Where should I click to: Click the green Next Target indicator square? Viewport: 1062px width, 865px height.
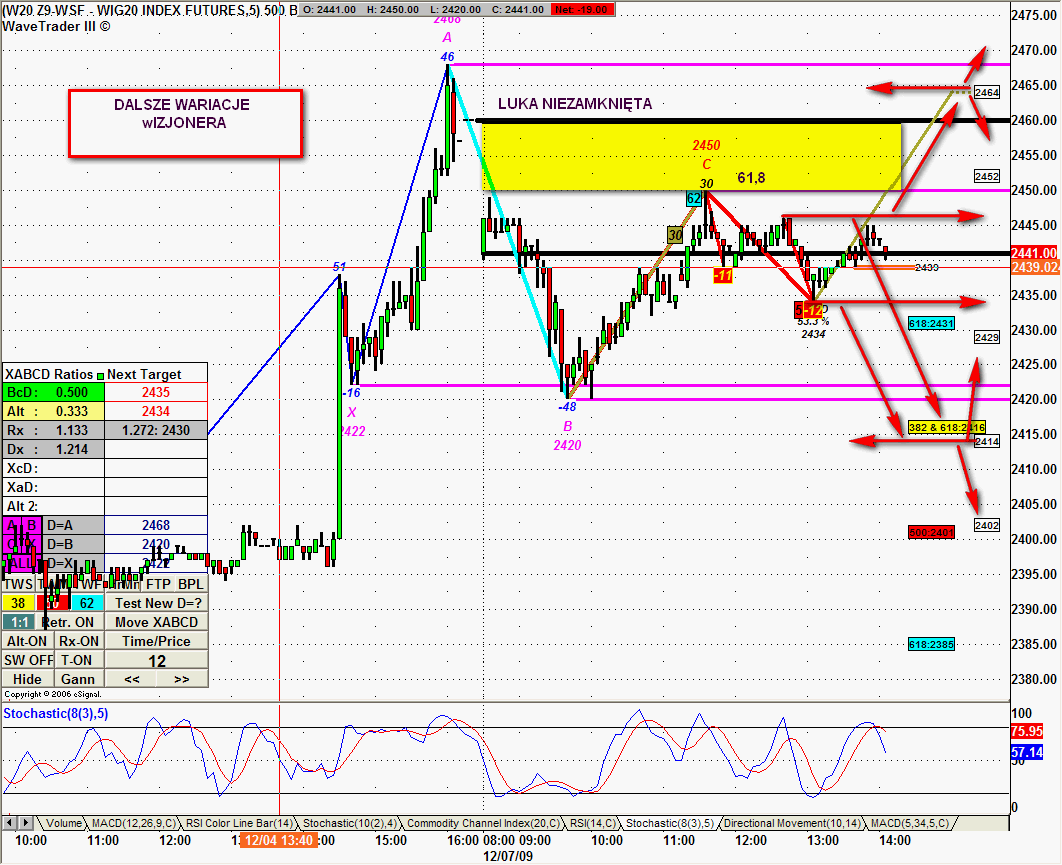pyautogui.click(x=101, y=375)
